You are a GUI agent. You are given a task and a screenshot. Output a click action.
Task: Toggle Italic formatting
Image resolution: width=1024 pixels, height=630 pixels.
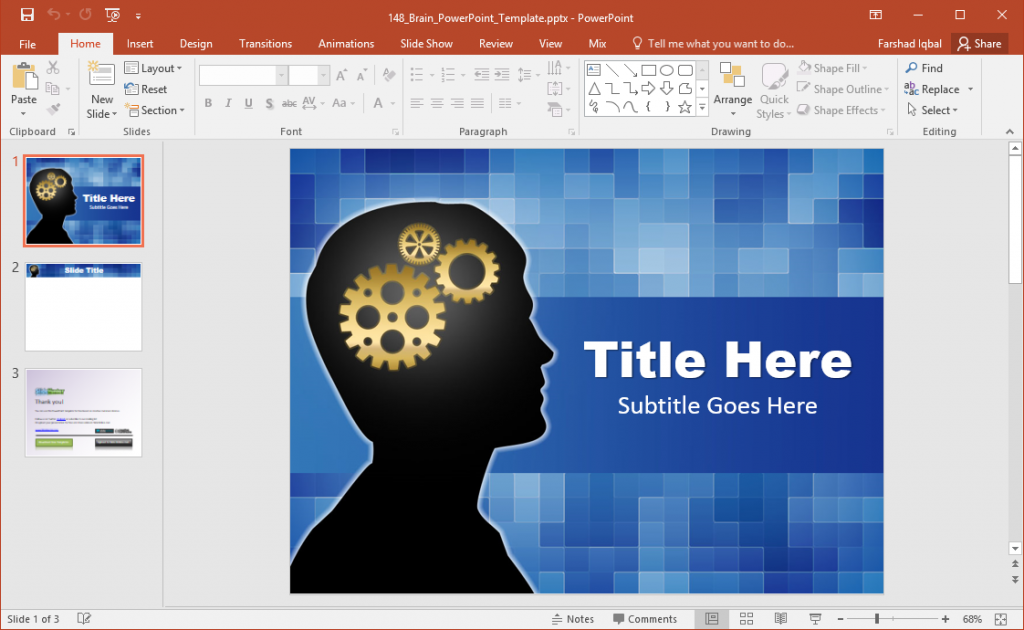click(227, 103)
